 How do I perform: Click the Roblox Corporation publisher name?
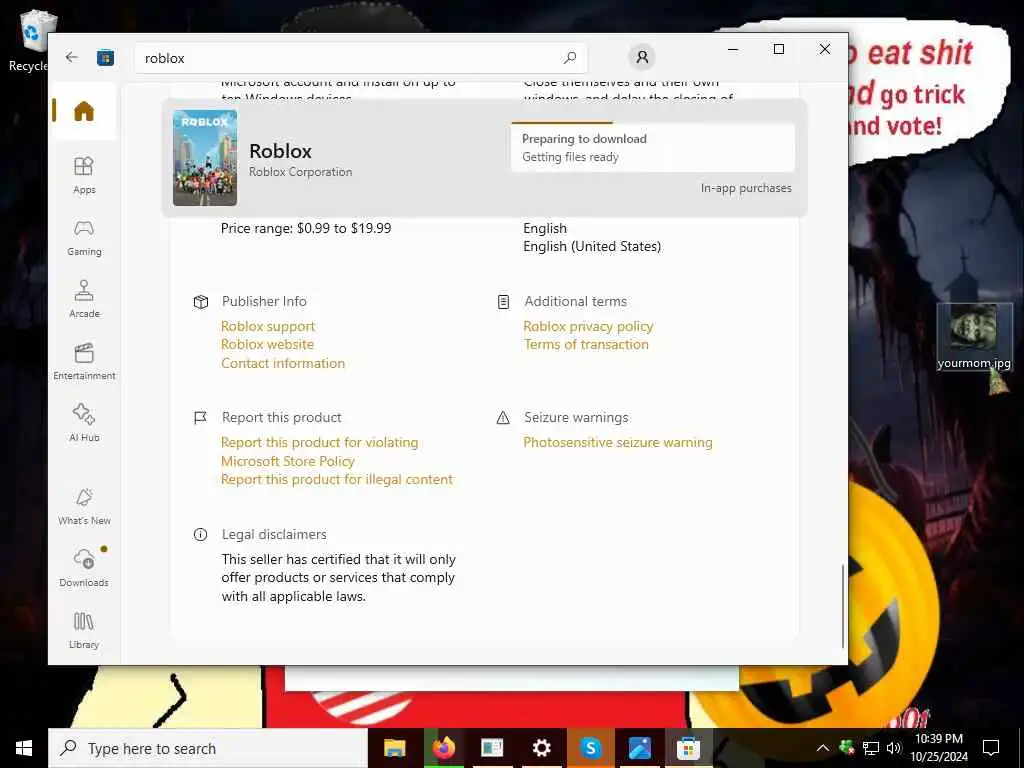click(300, 172)
